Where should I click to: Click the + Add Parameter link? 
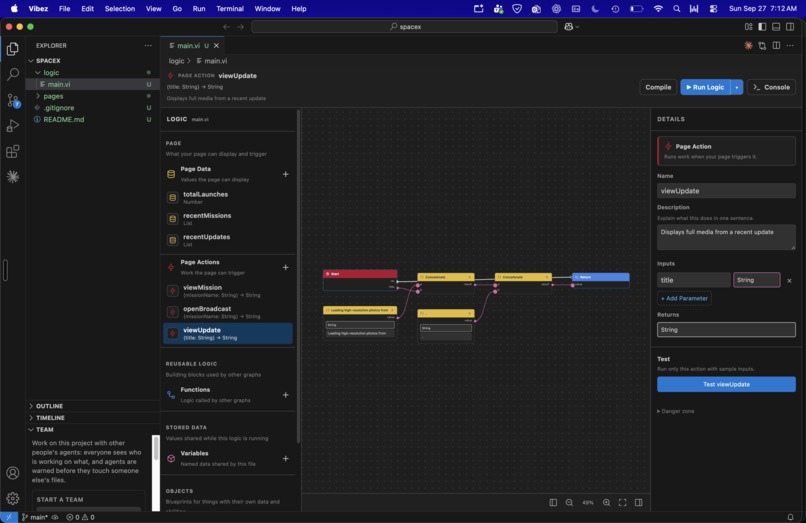coord(684,299)
